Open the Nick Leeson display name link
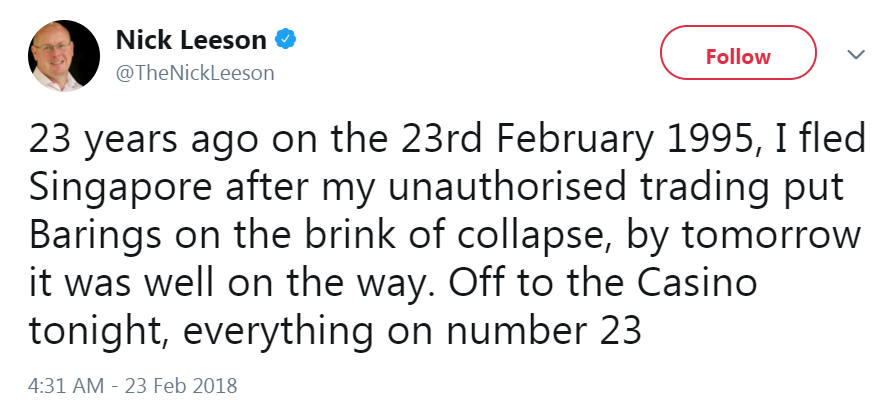Screen dimensions: 891x408 tap(192, 40)
